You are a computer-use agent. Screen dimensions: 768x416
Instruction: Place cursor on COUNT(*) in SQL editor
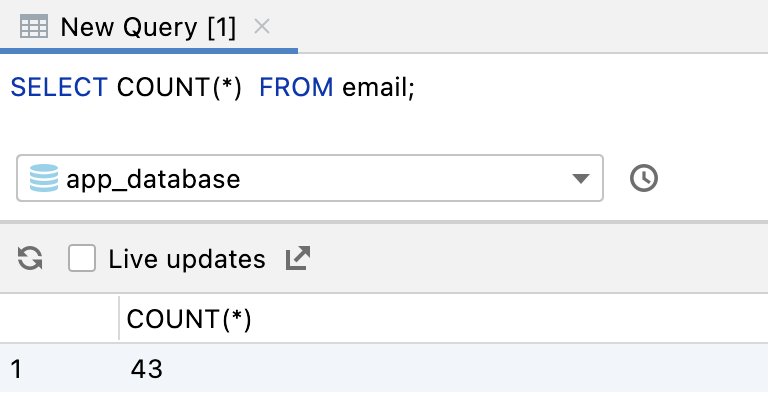(180, 87)
